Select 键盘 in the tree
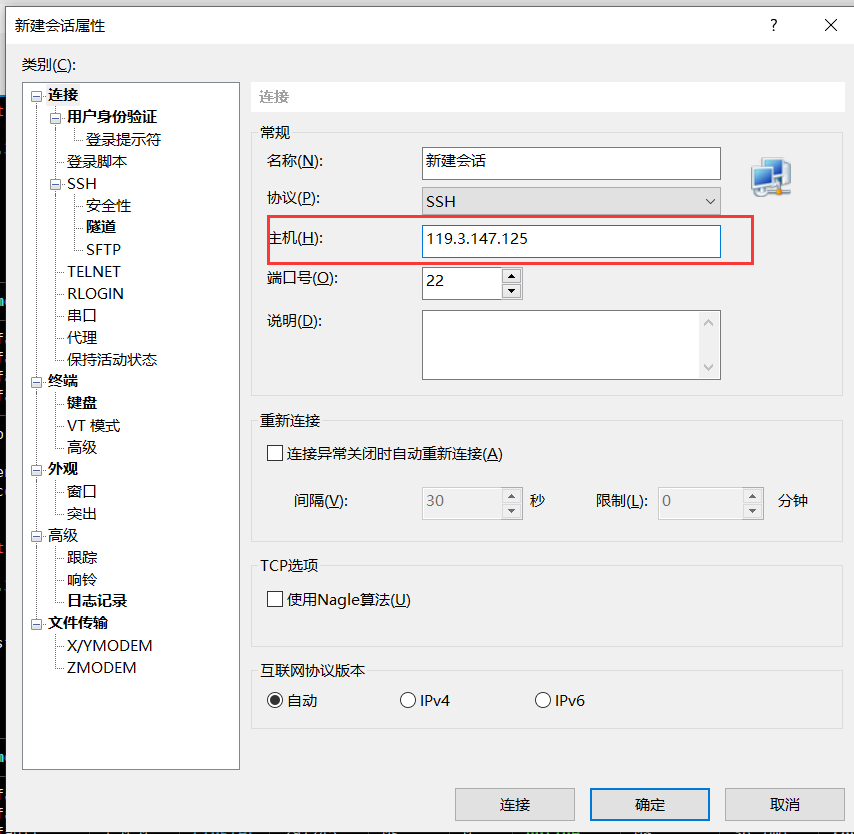 [x=82, y=403]
